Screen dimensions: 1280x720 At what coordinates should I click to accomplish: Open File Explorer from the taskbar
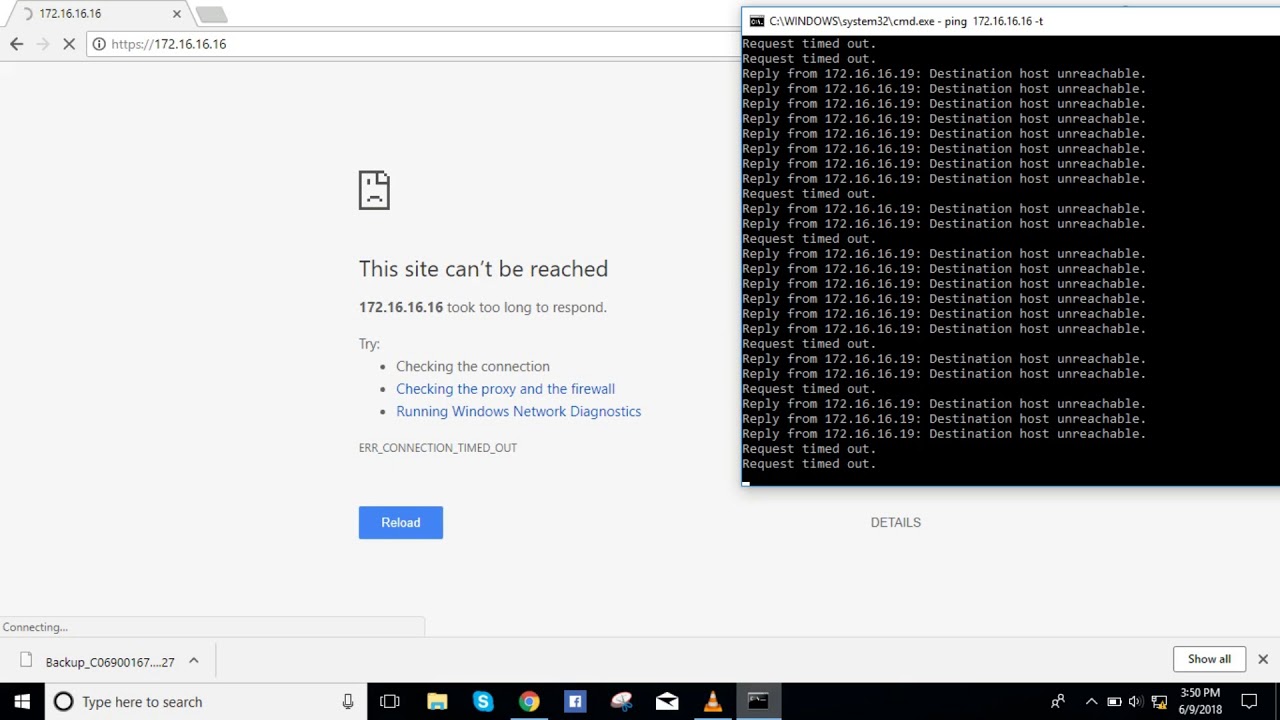(437, 702)
